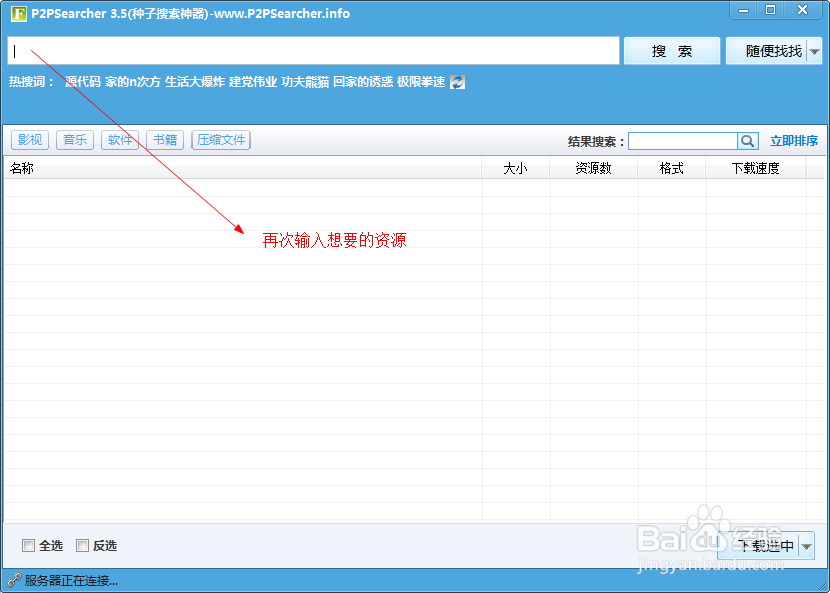Open the 下载选中 dropdown arrow
Viewport: 830px width, 593px height.
(x=807, y=546)
